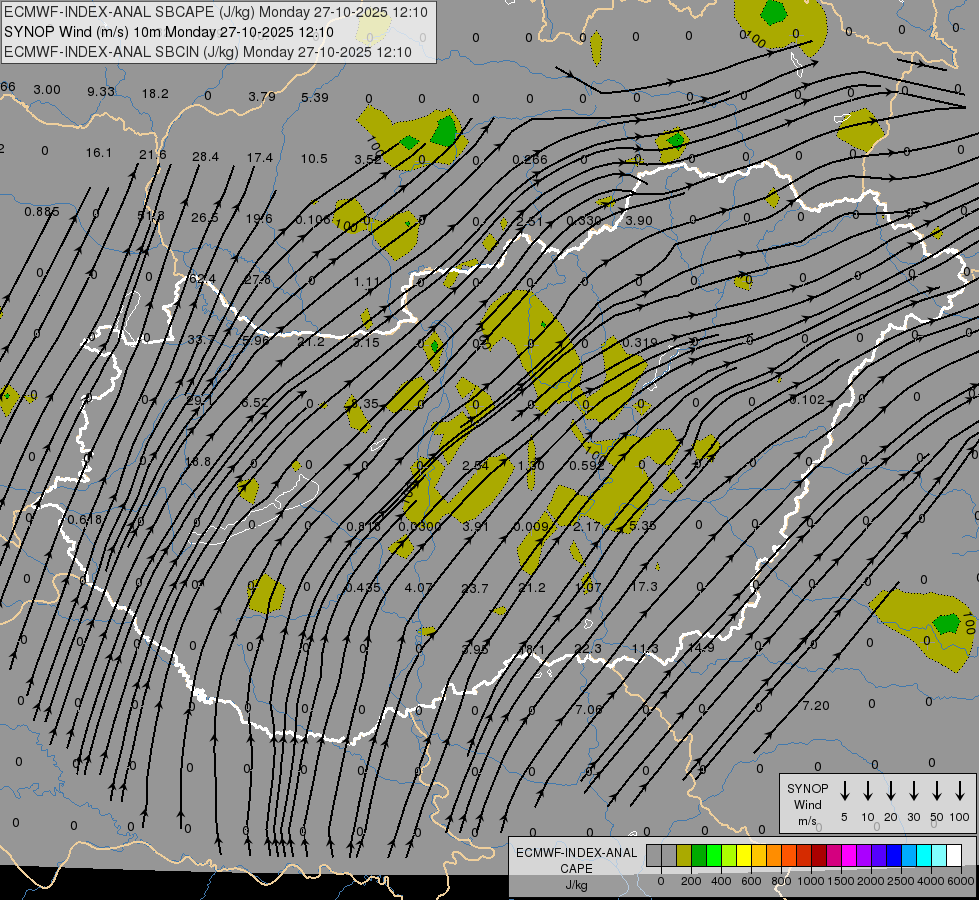
Task: Select the SBCIN title line
Action: pyautogui.click(x=208, y=52)
